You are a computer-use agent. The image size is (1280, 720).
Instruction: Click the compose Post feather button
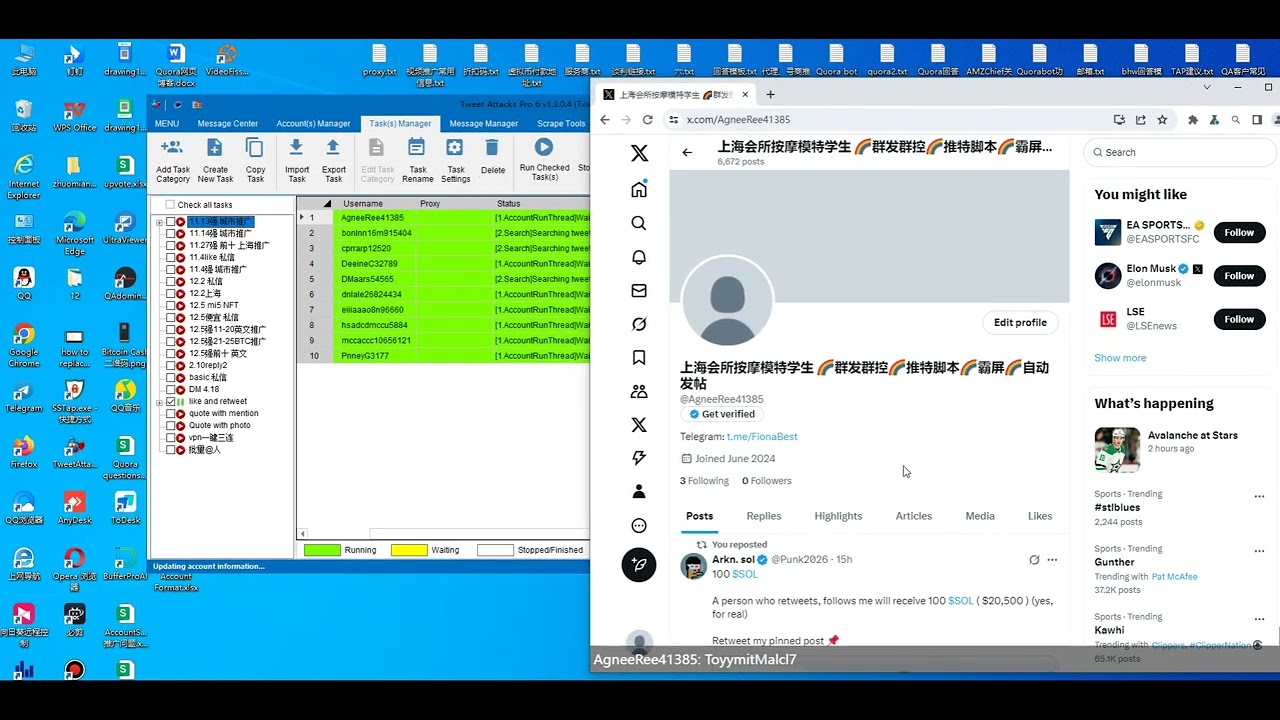click(639, 565)
